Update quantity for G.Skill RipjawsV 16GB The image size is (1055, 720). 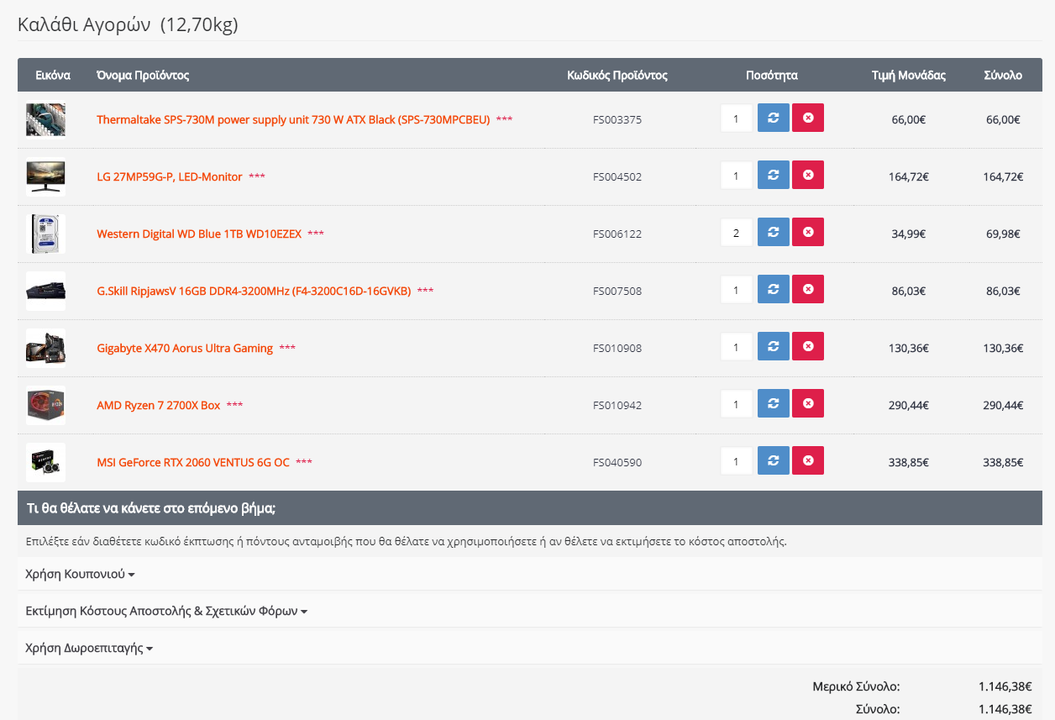click(773, 289)
